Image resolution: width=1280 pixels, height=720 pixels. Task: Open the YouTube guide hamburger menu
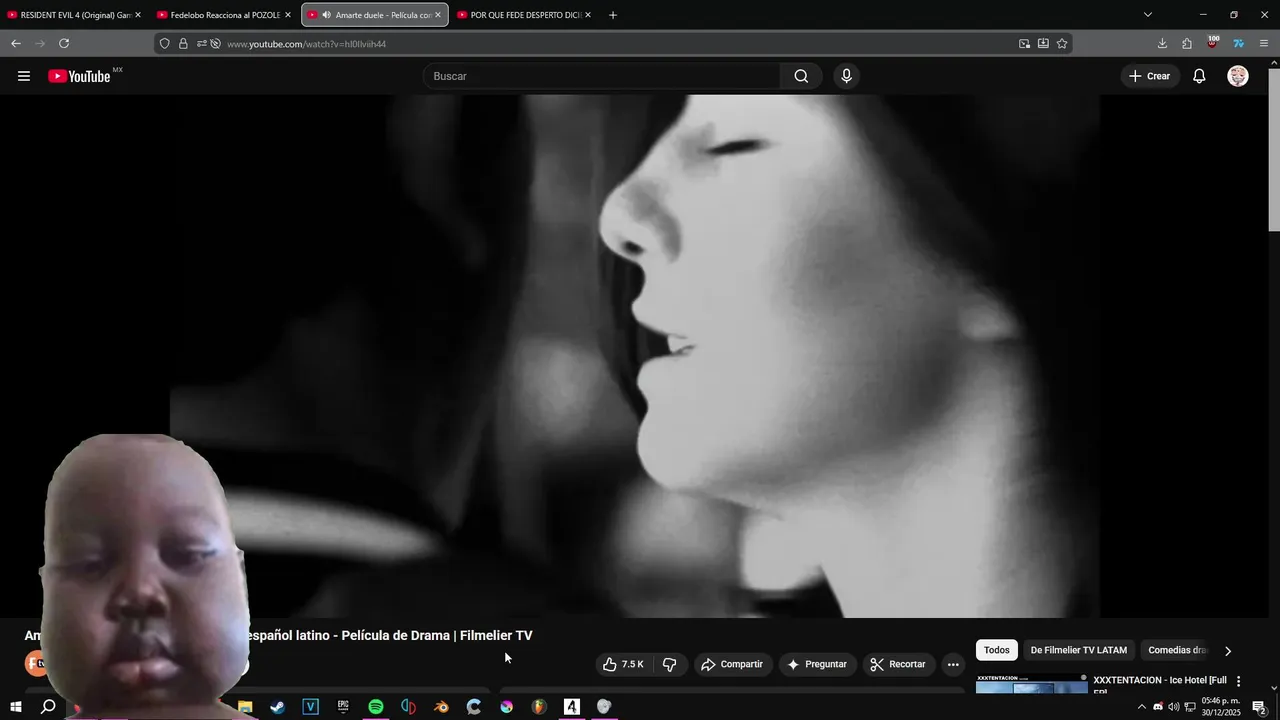[24, 76]
